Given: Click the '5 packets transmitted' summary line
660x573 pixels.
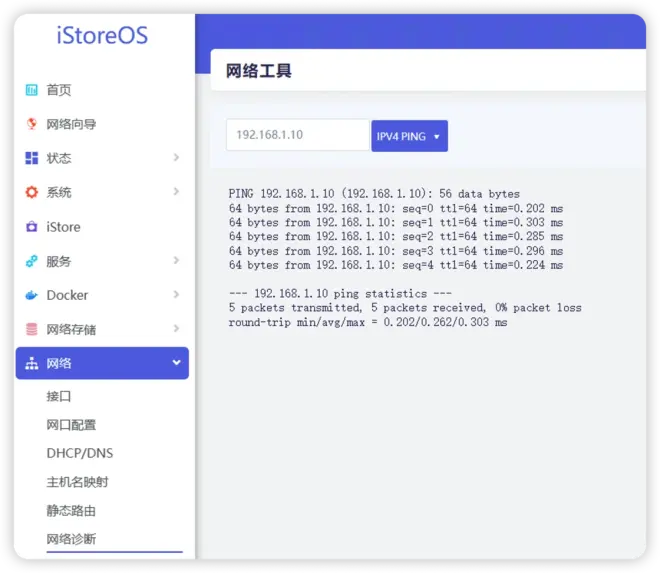Looking at the screenshot, I should pyautogui.click(x=405, y=308).
